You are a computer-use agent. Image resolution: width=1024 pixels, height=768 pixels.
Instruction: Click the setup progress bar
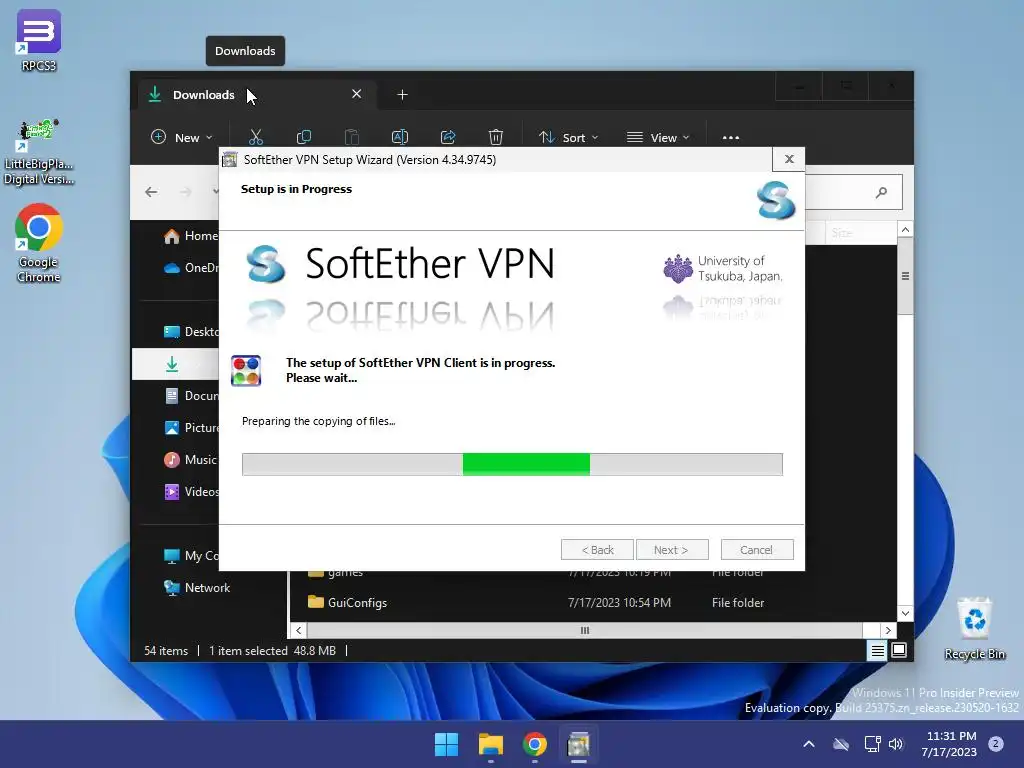coord(512,464)
